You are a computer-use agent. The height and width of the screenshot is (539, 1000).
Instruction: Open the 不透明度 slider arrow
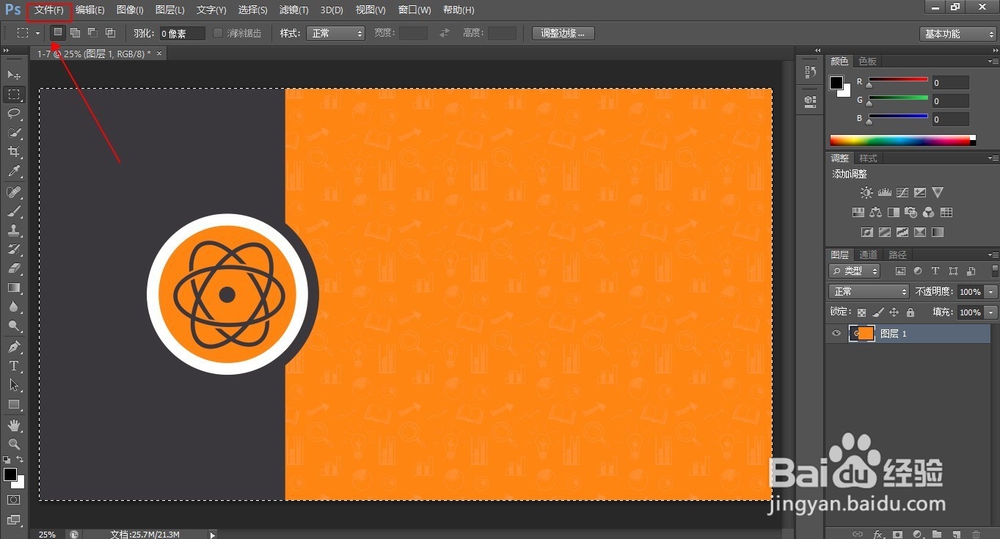click(990, 292)
